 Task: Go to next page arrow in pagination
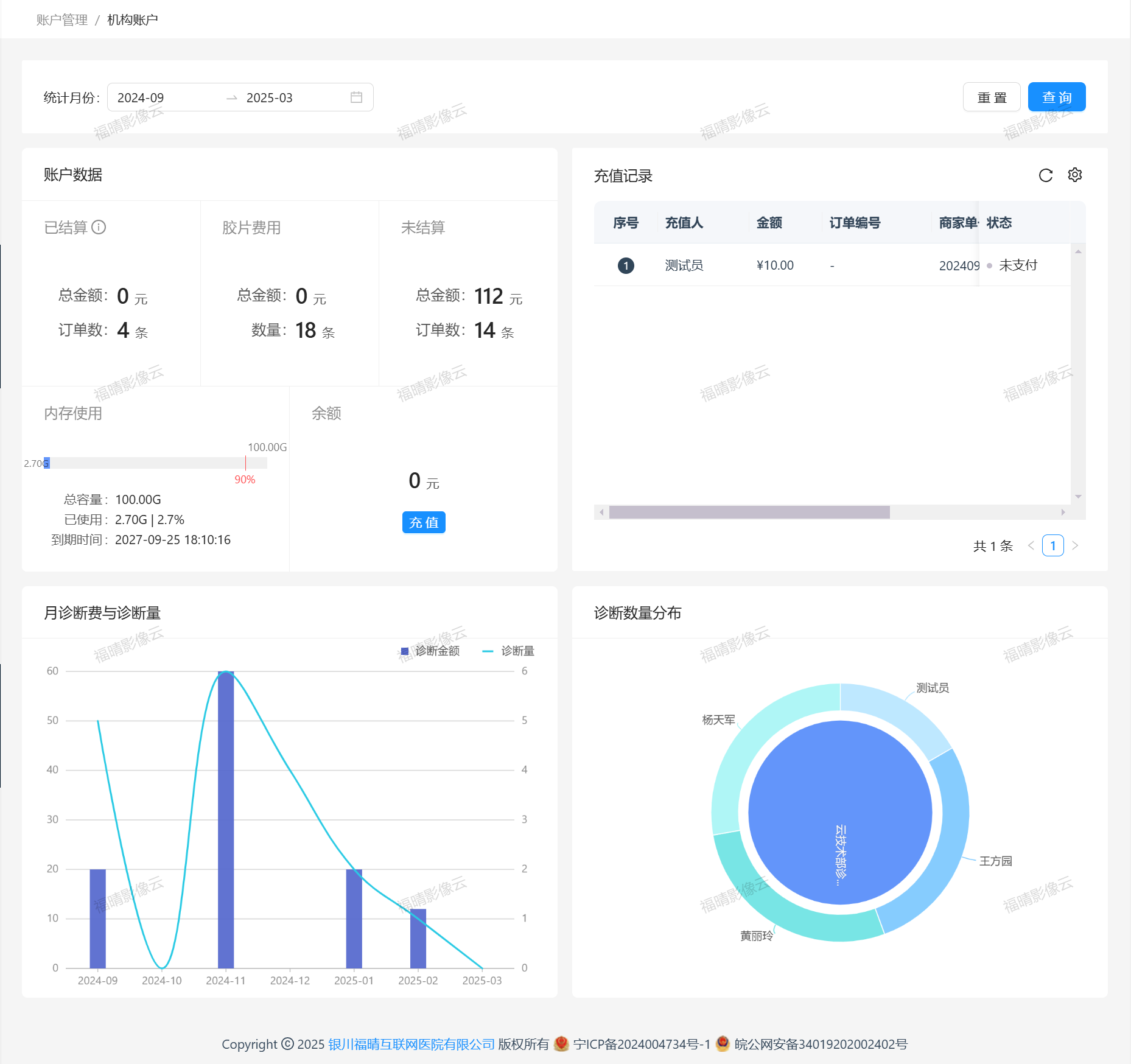[x=1075, y=545]
